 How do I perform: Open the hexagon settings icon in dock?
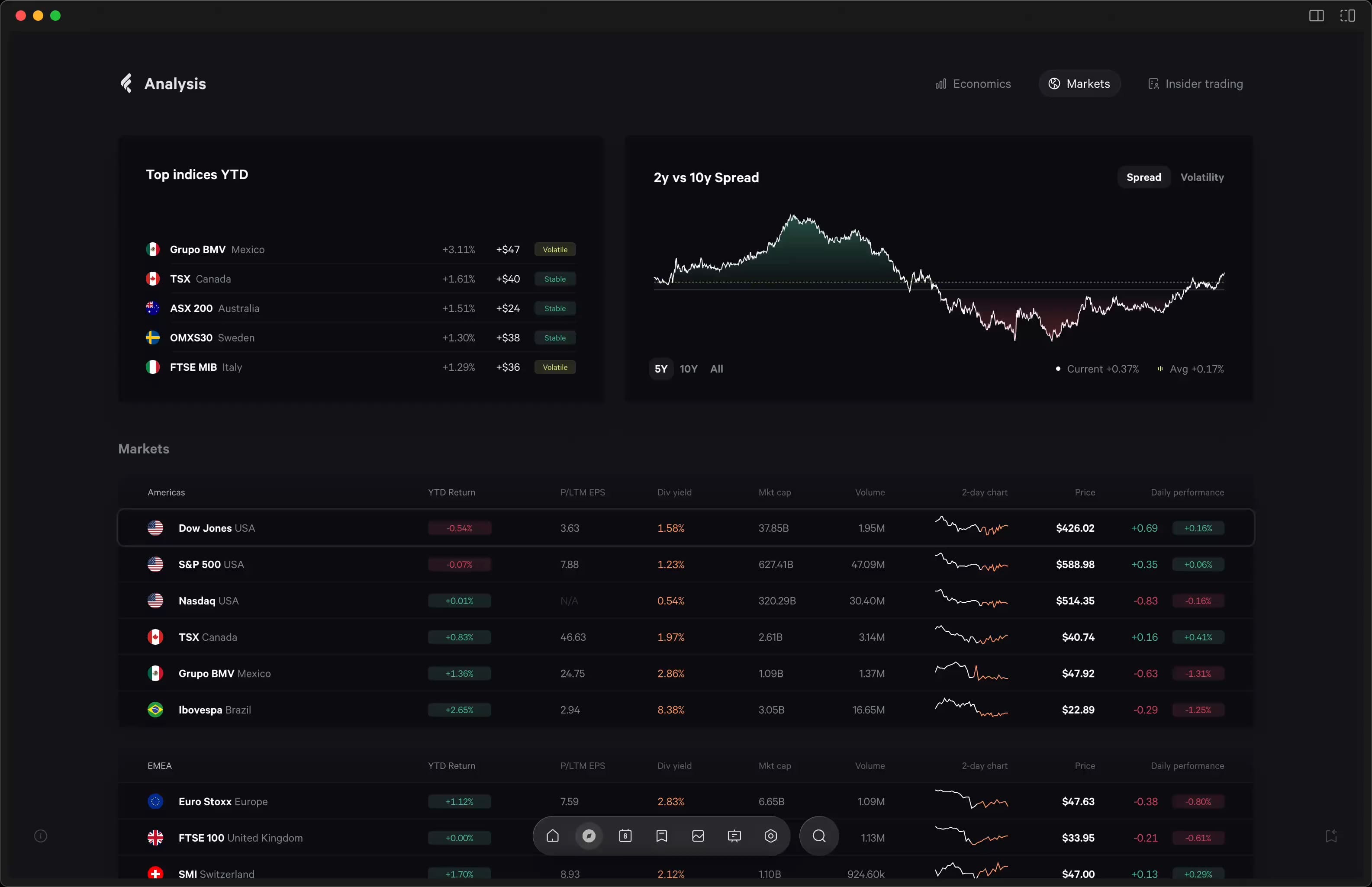click(x=771, y=836)
